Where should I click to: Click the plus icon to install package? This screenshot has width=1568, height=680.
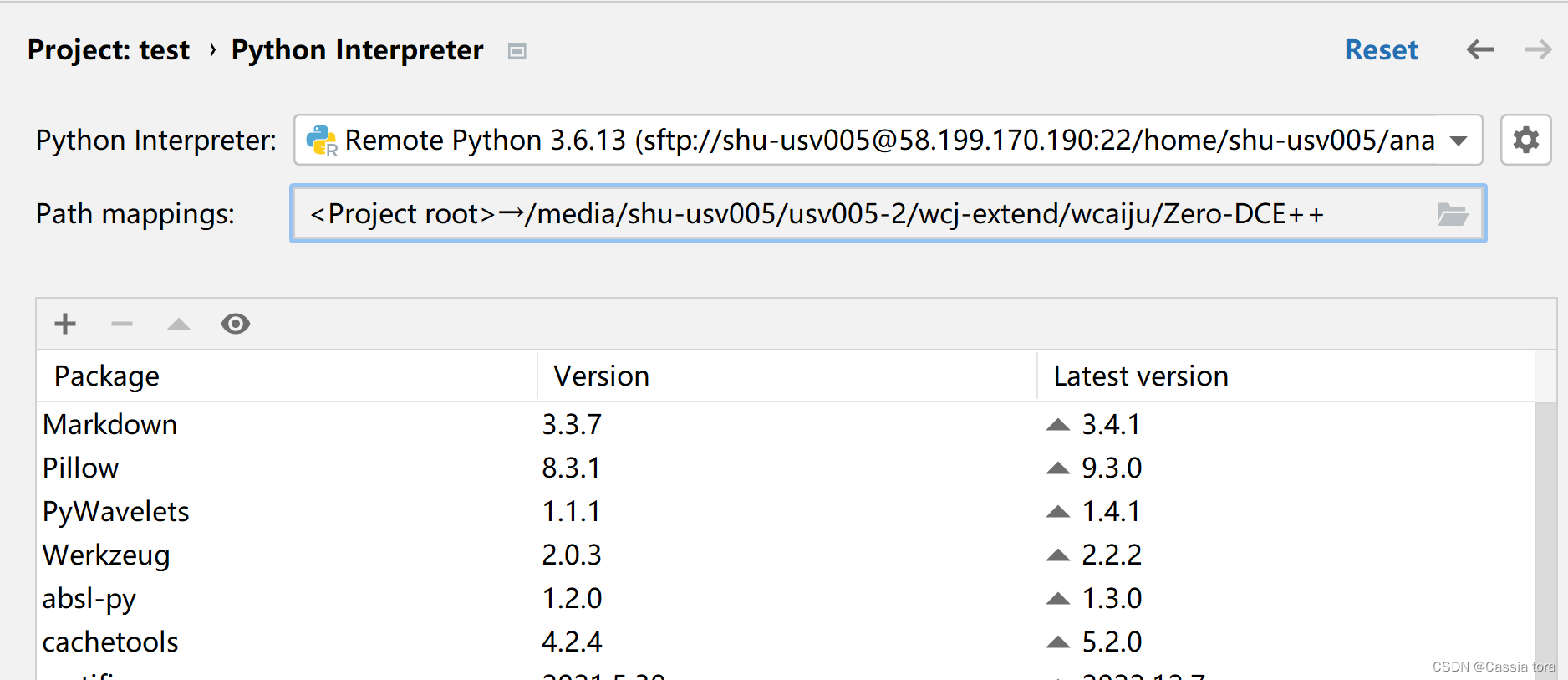tap(65, 324)
